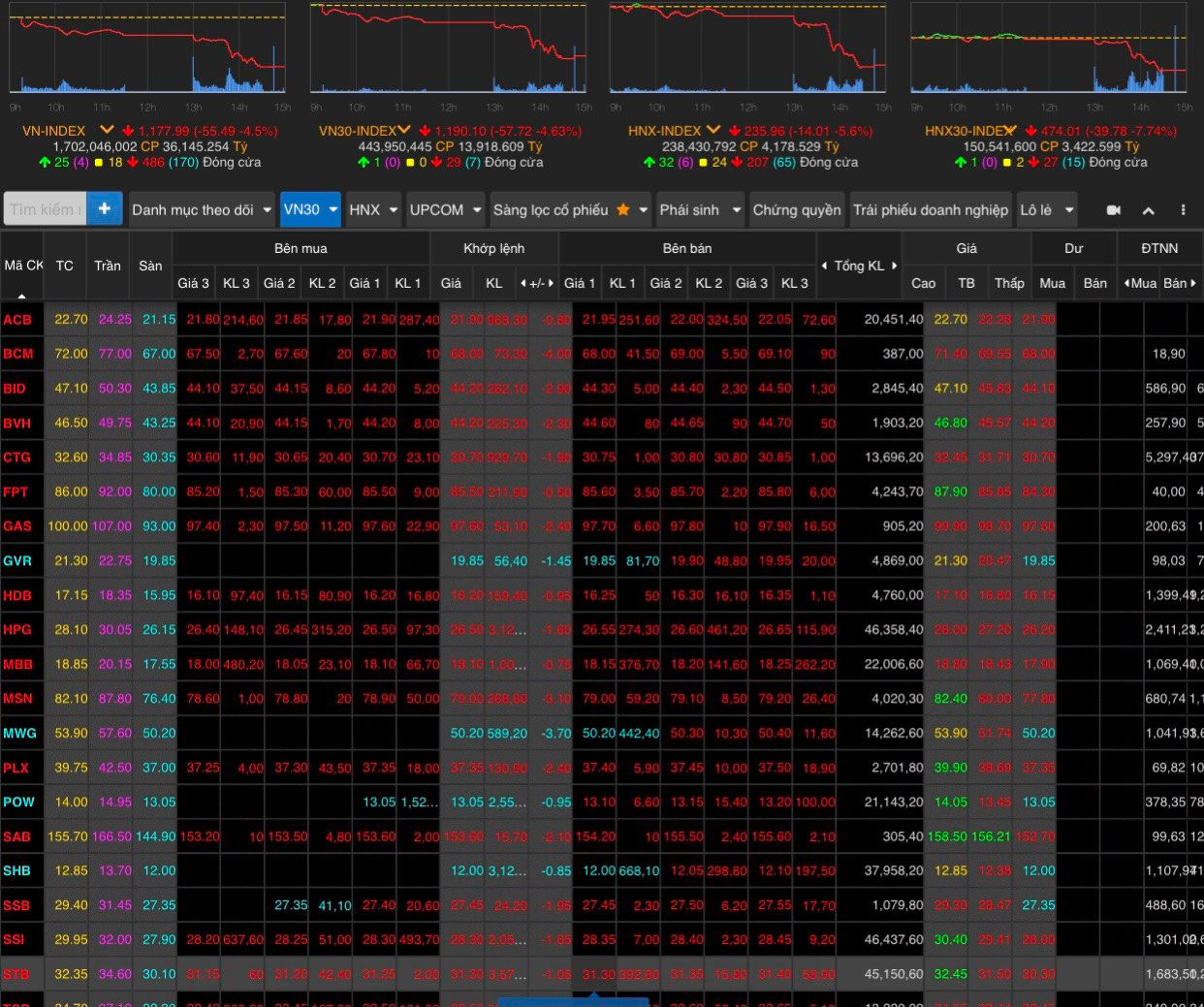
Task: Click the right arrow after ĐTNN Bán
Action: click(x=1193, y=283)
